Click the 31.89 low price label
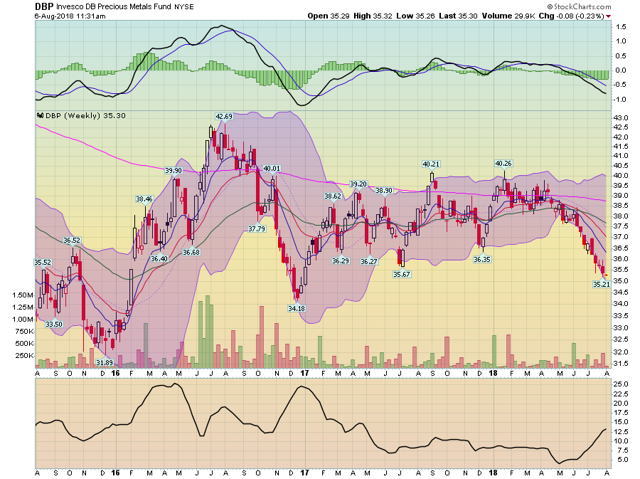This screenshot has height=479, width=640. coord(104,362)
